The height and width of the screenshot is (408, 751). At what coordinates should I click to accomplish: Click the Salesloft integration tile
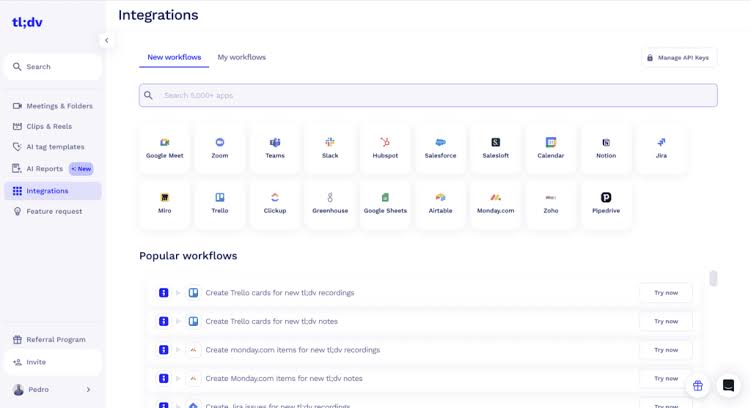[496, 148]
